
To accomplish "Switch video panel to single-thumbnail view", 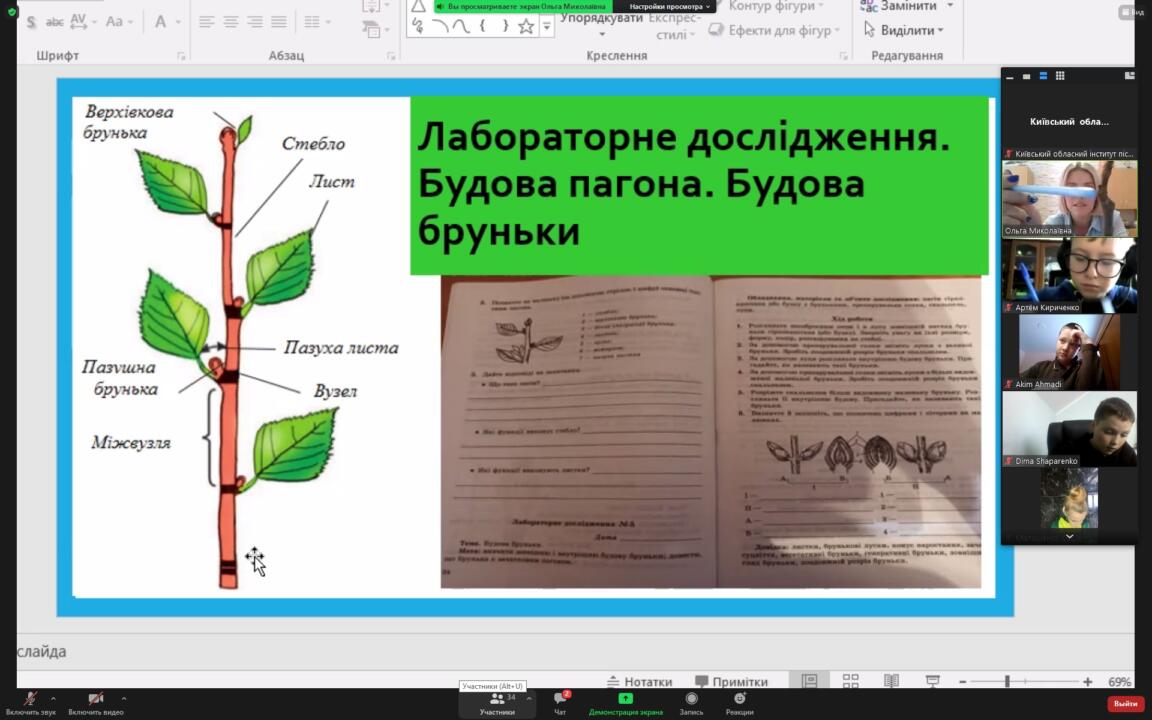I will pyautogui.click(x=1026, y=76).
